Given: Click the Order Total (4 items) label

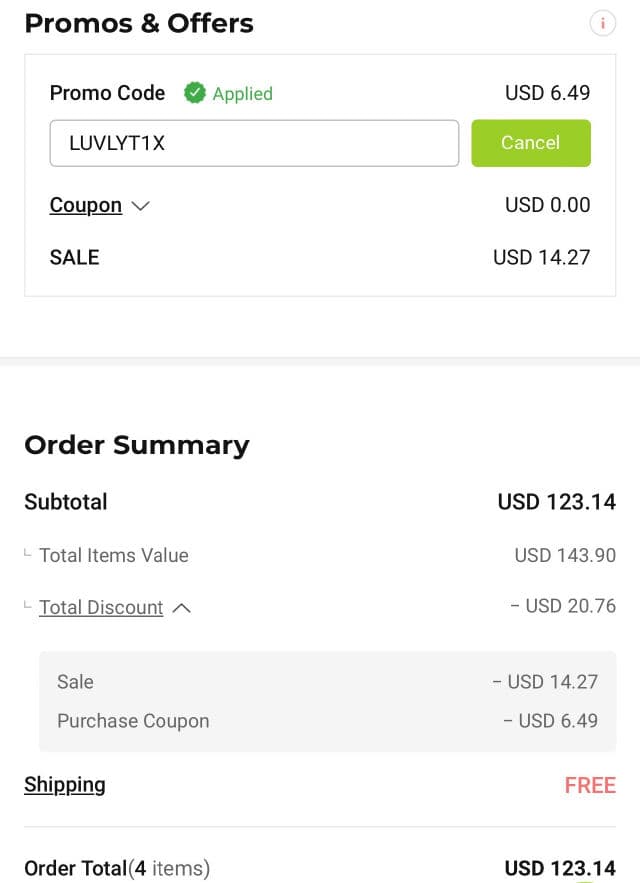Looking at the screenshot, I should (x=117, y=868).
